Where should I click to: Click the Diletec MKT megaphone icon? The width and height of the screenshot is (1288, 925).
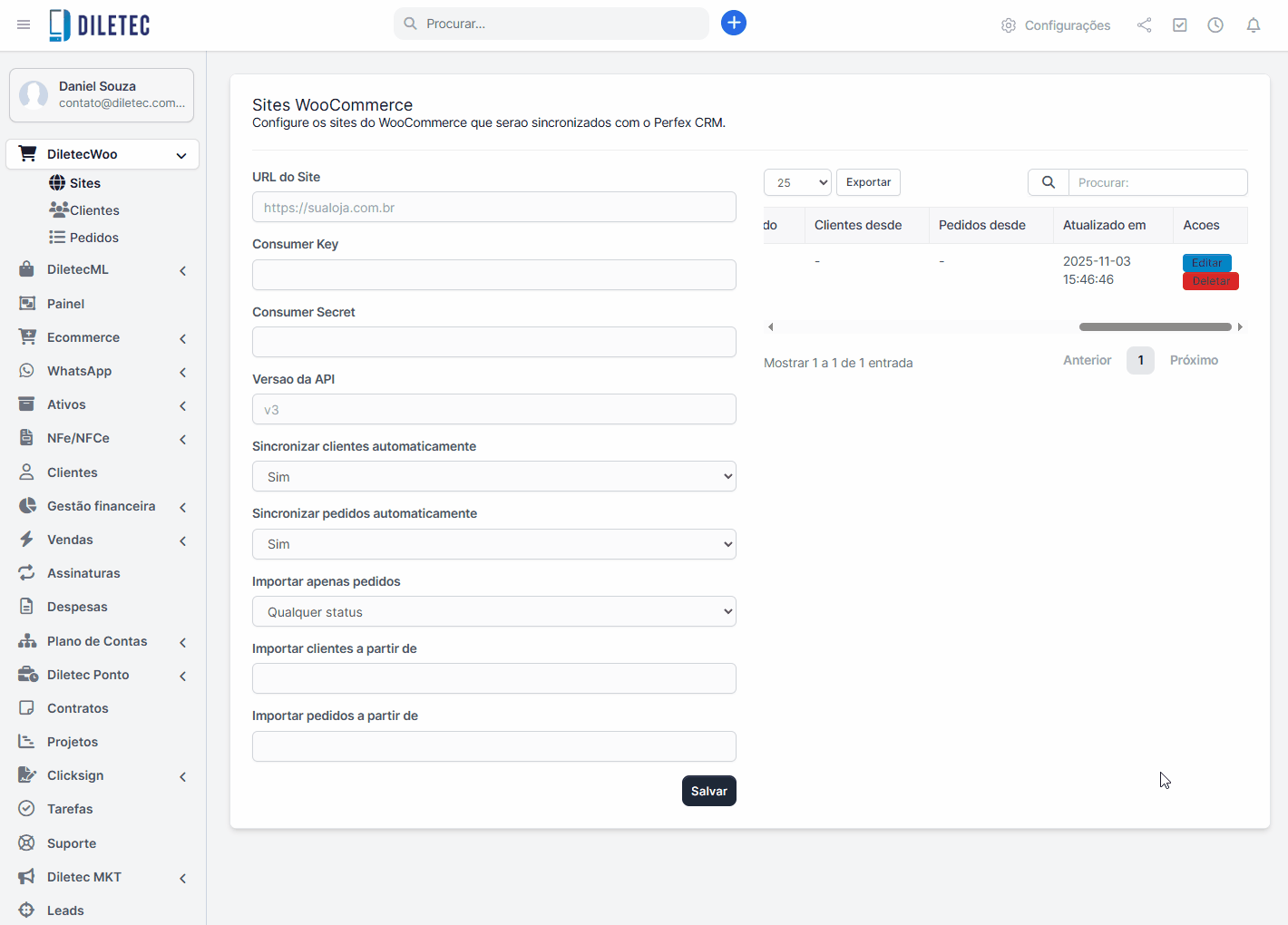click(x=27, y=877)
